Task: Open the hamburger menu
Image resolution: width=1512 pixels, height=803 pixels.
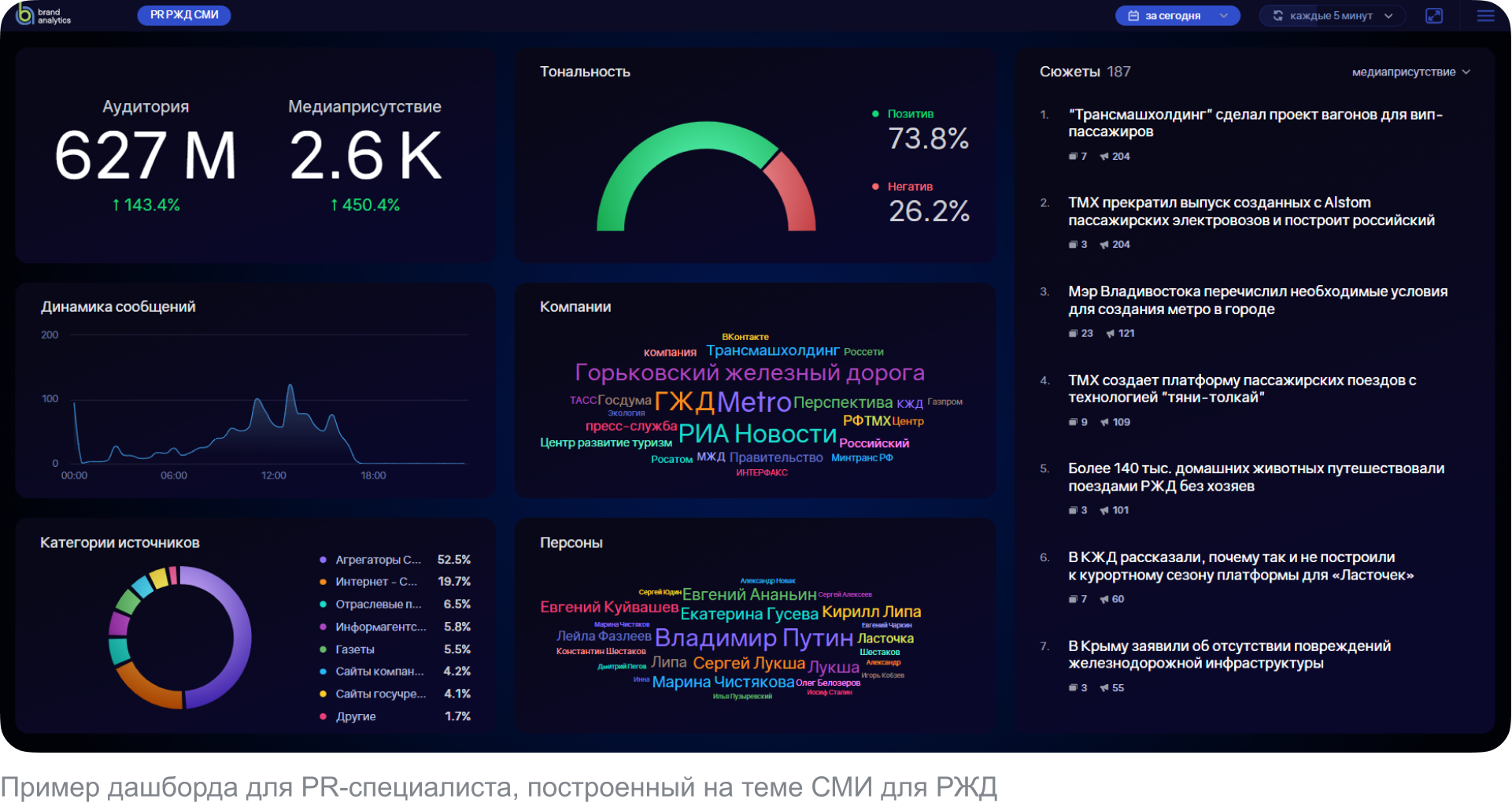Action: pyautogui.click(x=1485, y=16)
